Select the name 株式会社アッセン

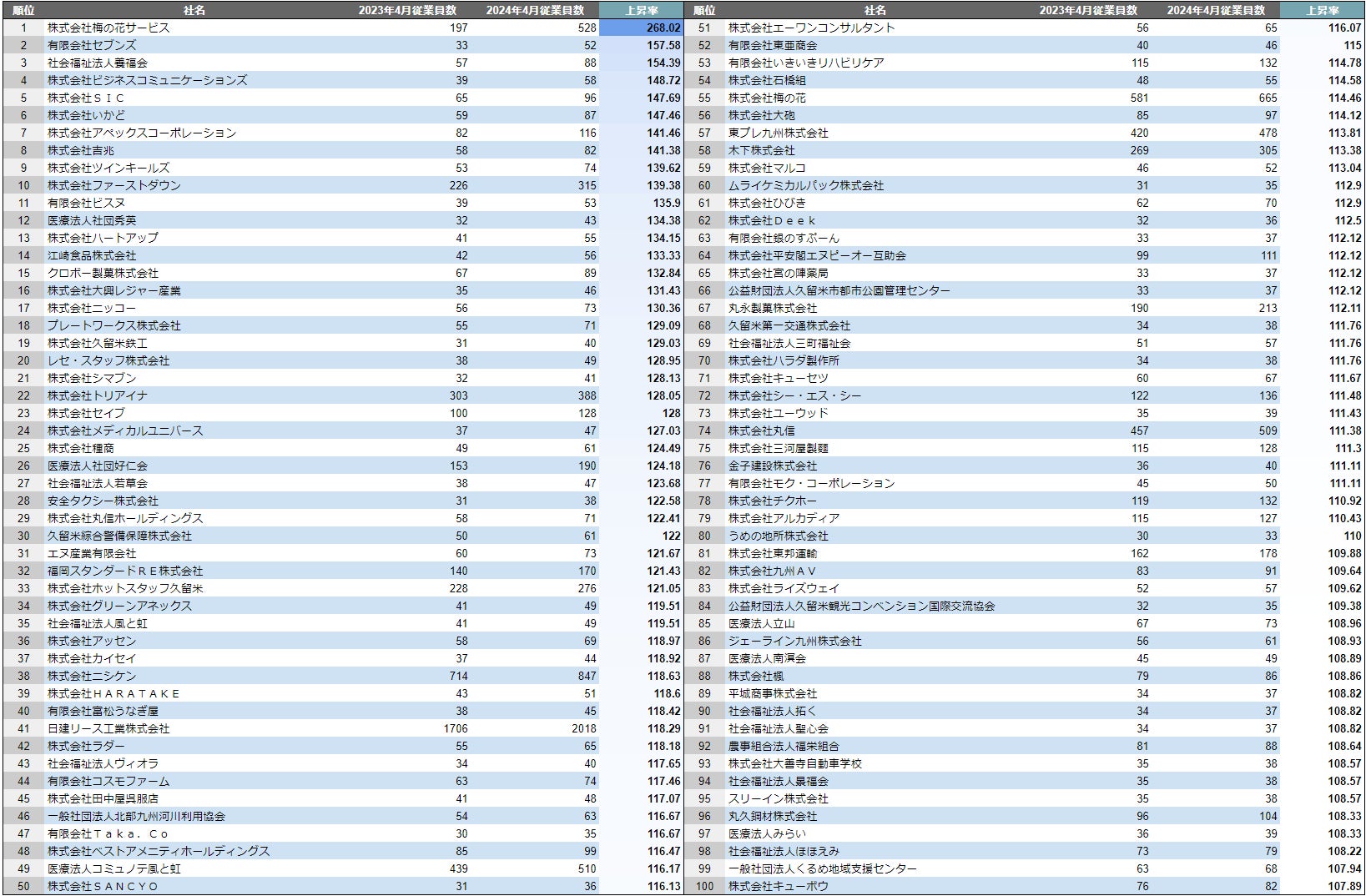click(x=92, y=641)
